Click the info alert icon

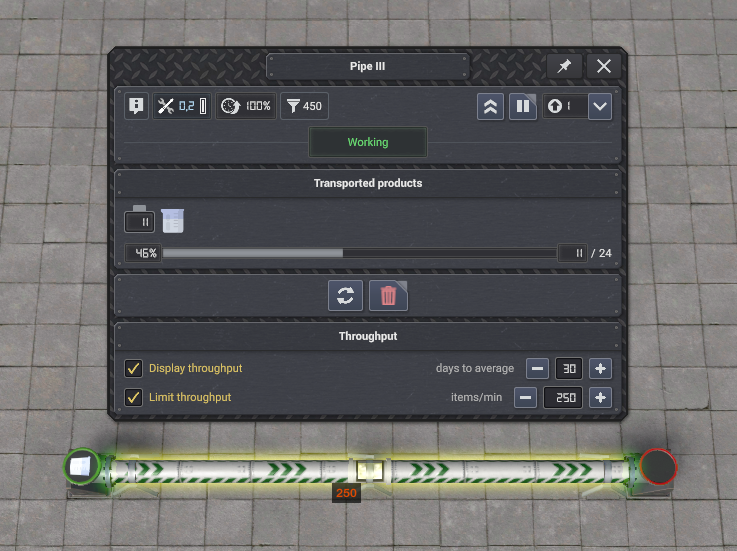(136, 106)
